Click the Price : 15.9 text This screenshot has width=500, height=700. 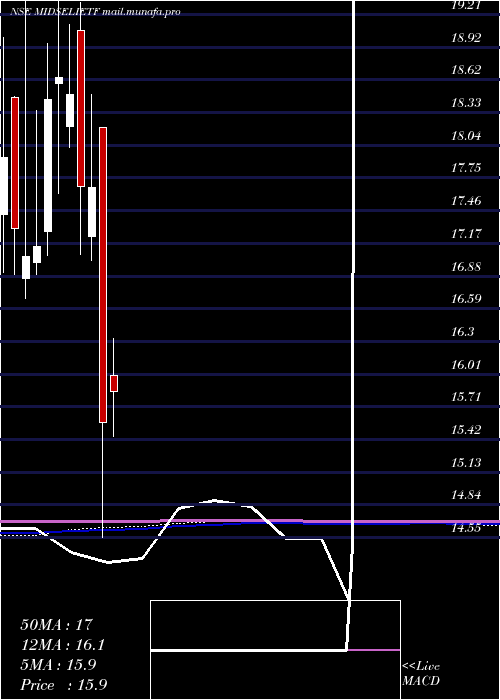tap(64, 685)
